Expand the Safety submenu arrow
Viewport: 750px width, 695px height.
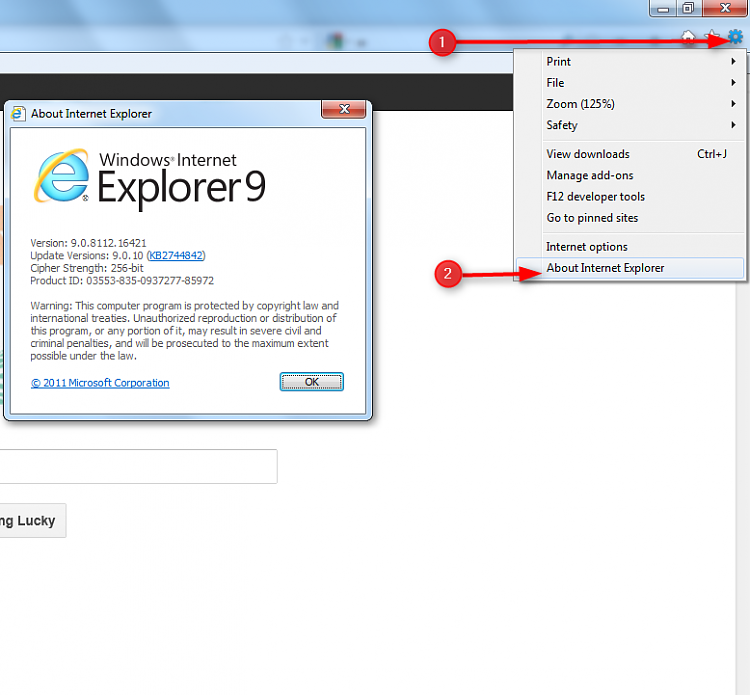coord(733,125)
